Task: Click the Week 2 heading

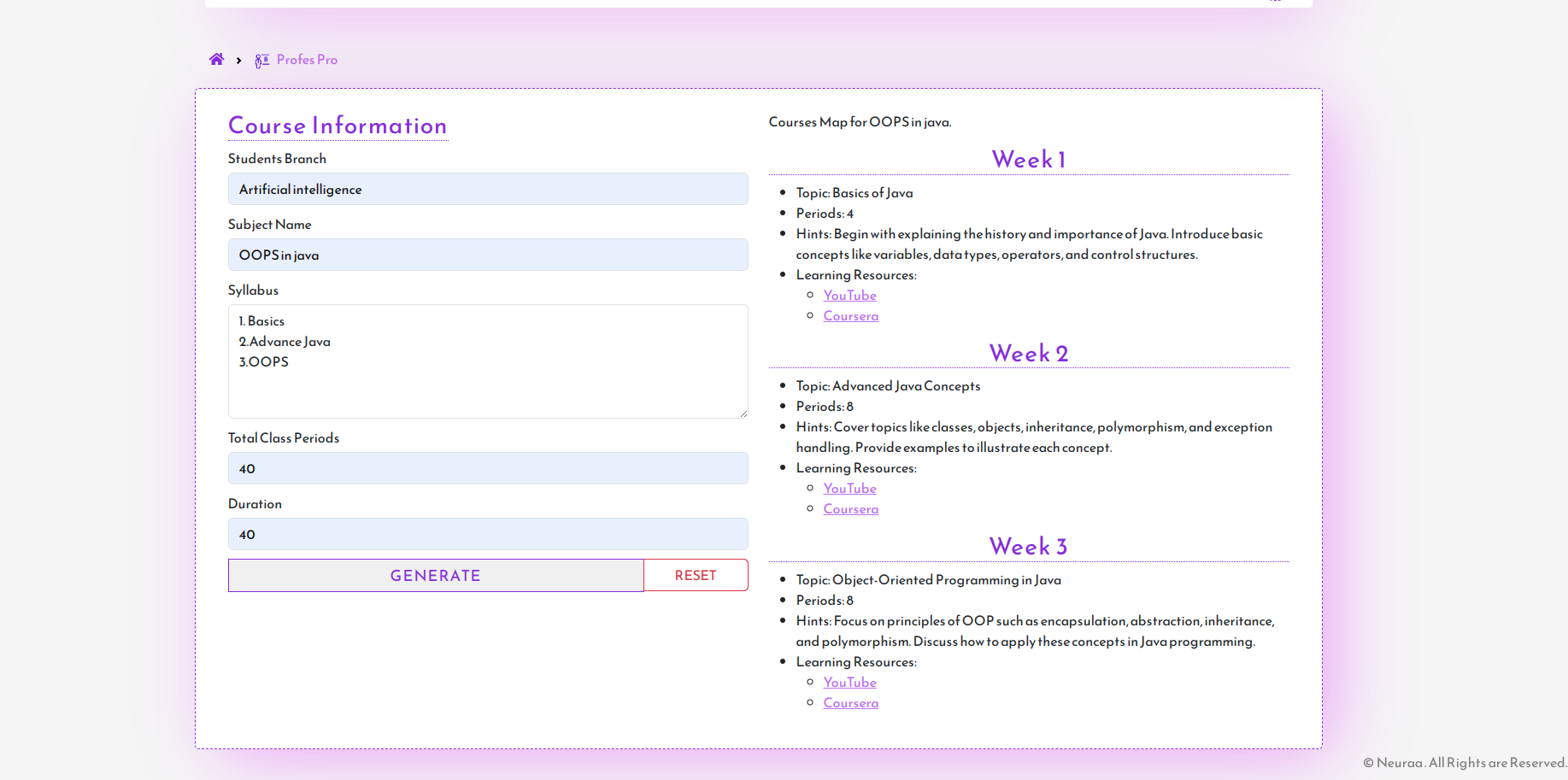Action: coord(1029,354)
